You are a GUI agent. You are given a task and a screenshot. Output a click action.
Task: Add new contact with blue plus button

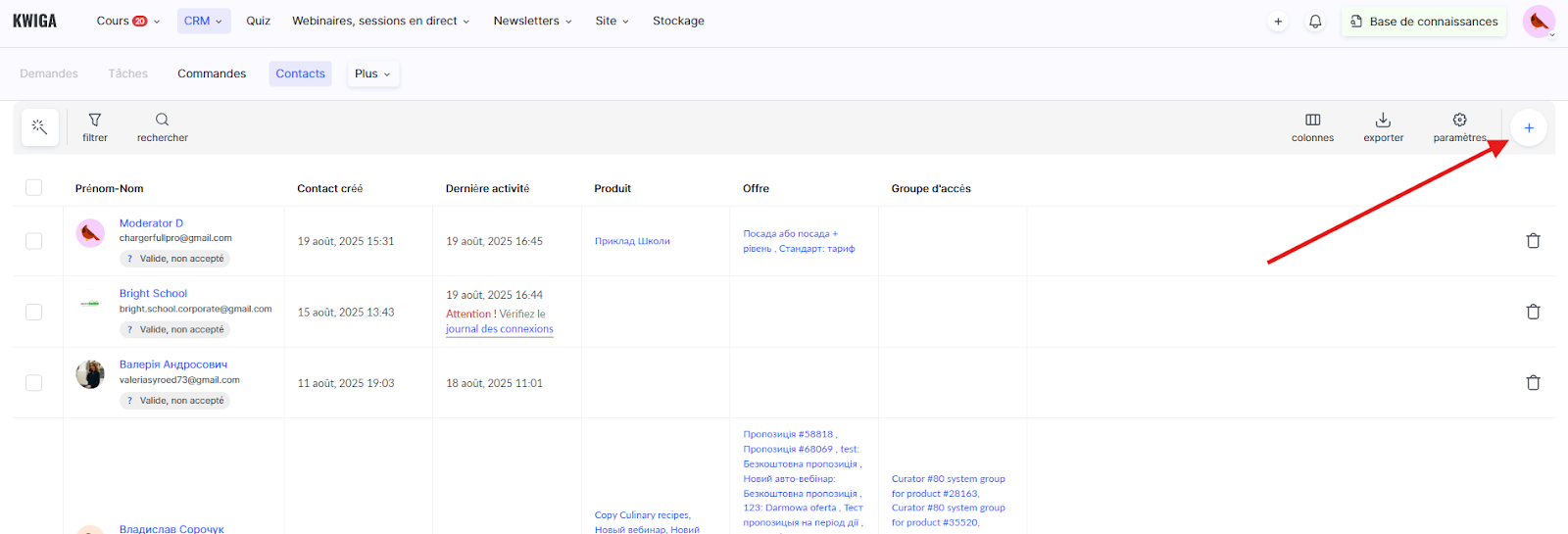click(1528, 128)
